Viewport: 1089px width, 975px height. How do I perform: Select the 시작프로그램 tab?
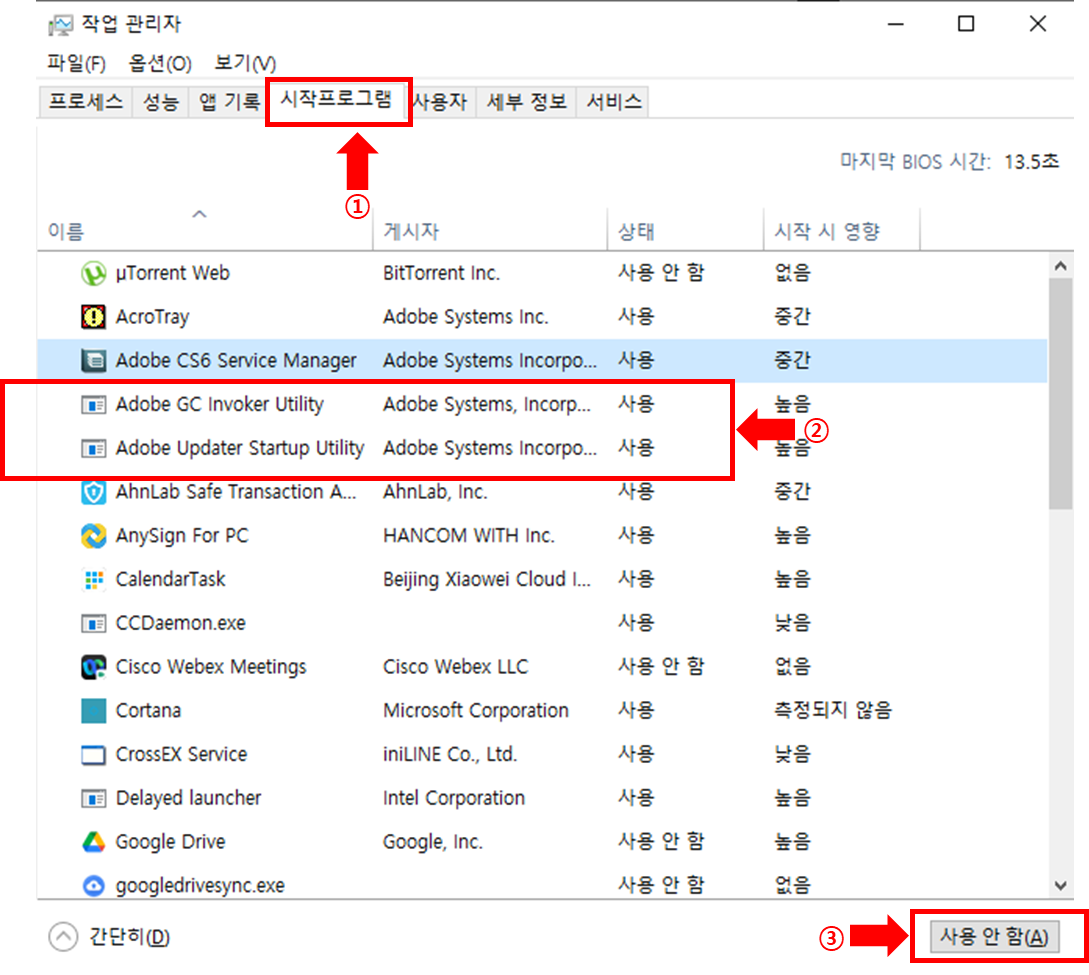[336, 99]
